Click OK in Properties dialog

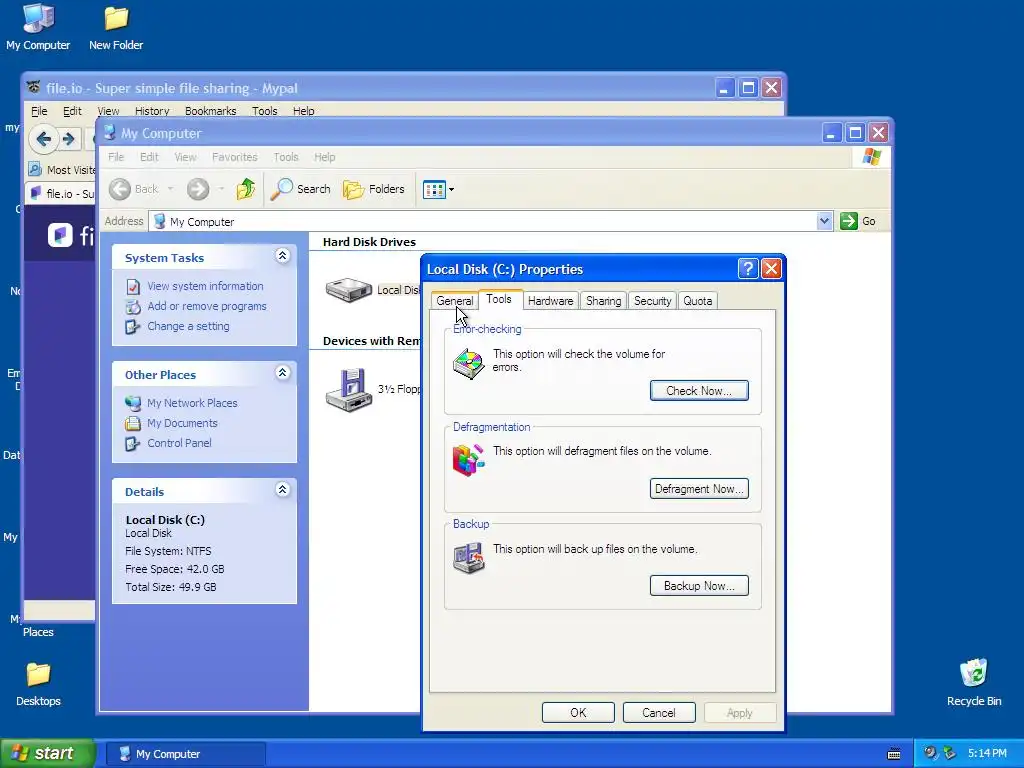pos(578,712)
